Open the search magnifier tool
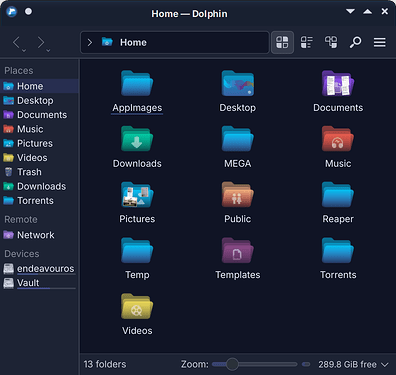 [x=355, y=42]
